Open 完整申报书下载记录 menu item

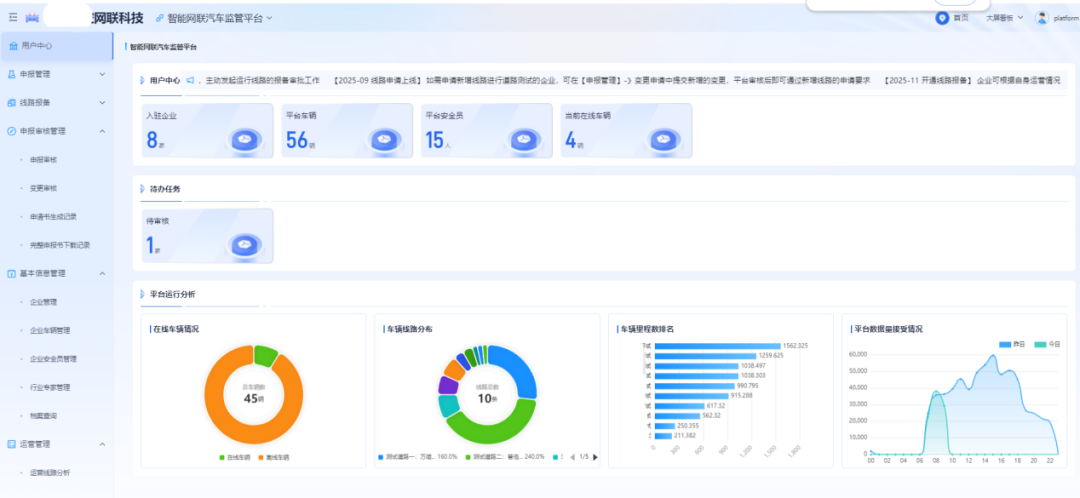[60, 245]
